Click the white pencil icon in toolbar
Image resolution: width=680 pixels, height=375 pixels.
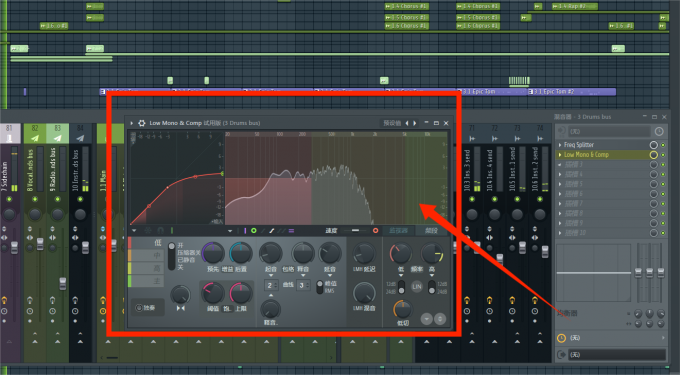(271, 231)
